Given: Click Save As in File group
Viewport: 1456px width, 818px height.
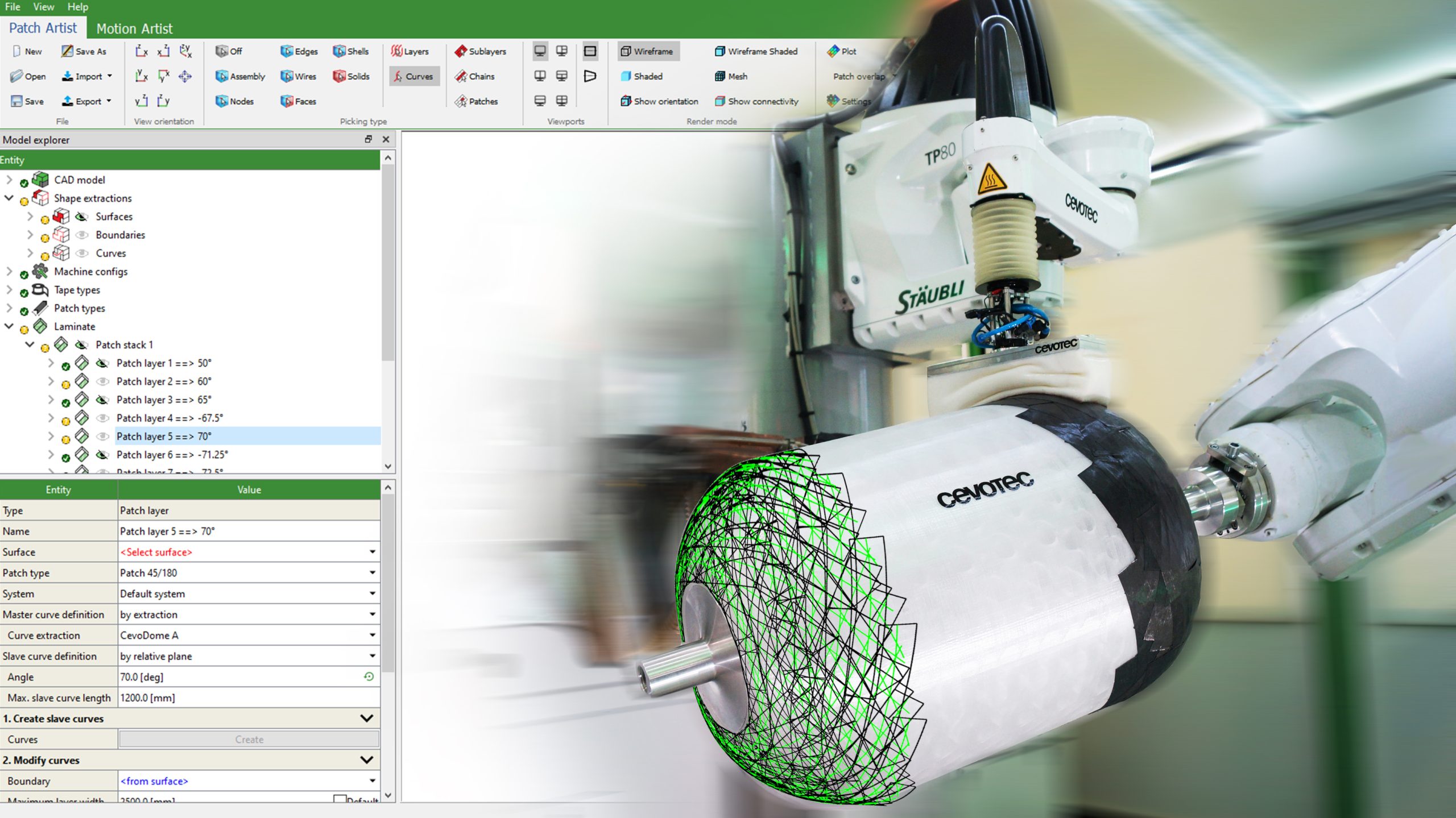Looking at the screenshot, I should tap(84, 51).
